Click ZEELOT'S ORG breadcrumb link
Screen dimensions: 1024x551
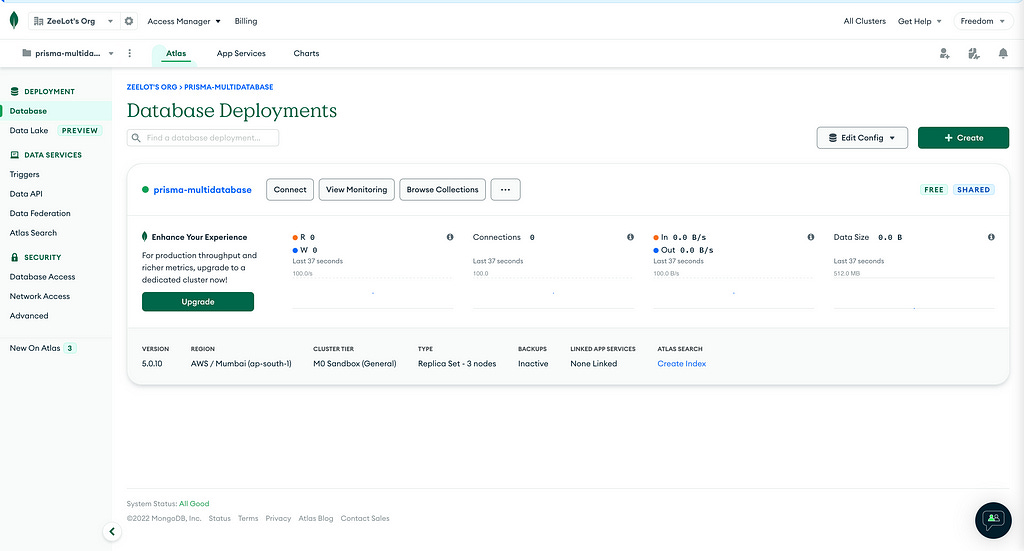click(152, 87)
